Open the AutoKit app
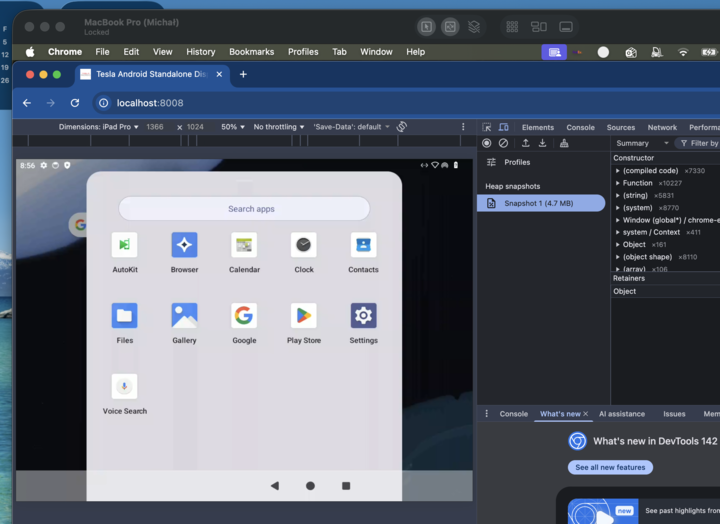Image resolution: width=720 pixels, height=524 pixels. coord(124,245)
